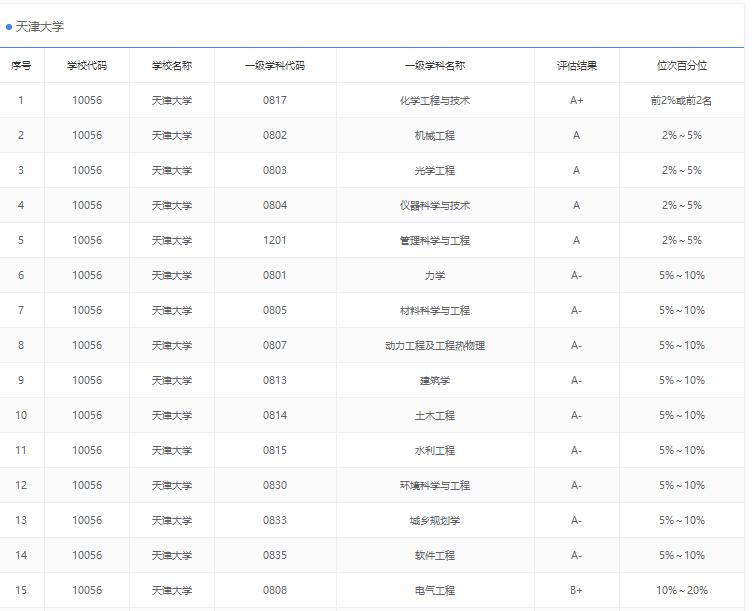Click sequence number 12
755x611 pixels.
pos(21,485)
